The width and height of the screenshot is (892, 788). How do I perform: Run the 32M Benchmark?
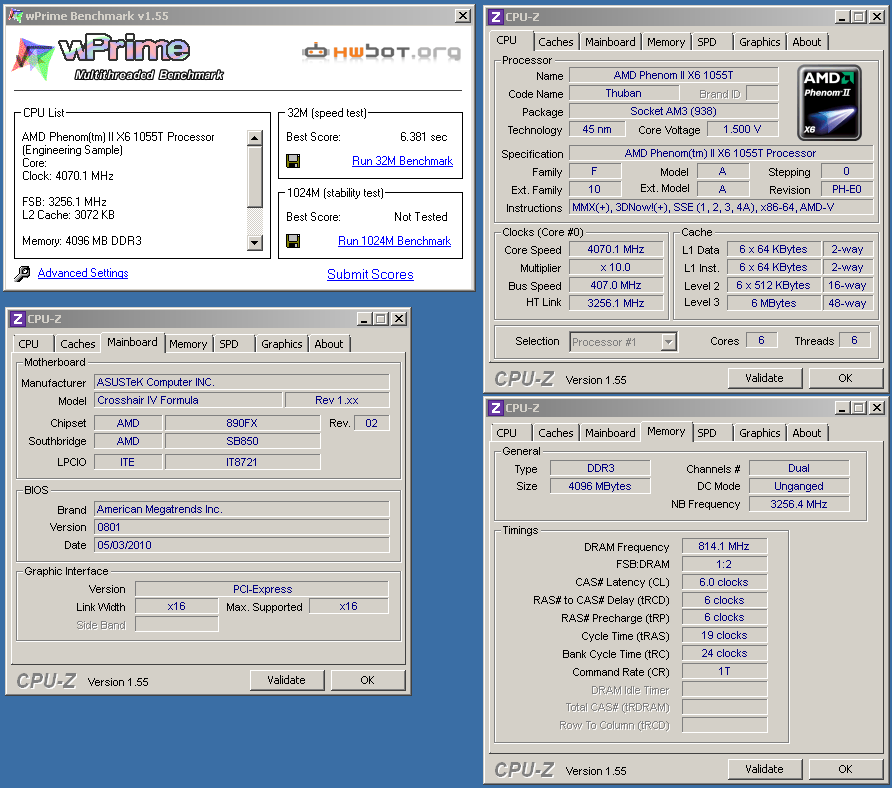coord(402,161)
